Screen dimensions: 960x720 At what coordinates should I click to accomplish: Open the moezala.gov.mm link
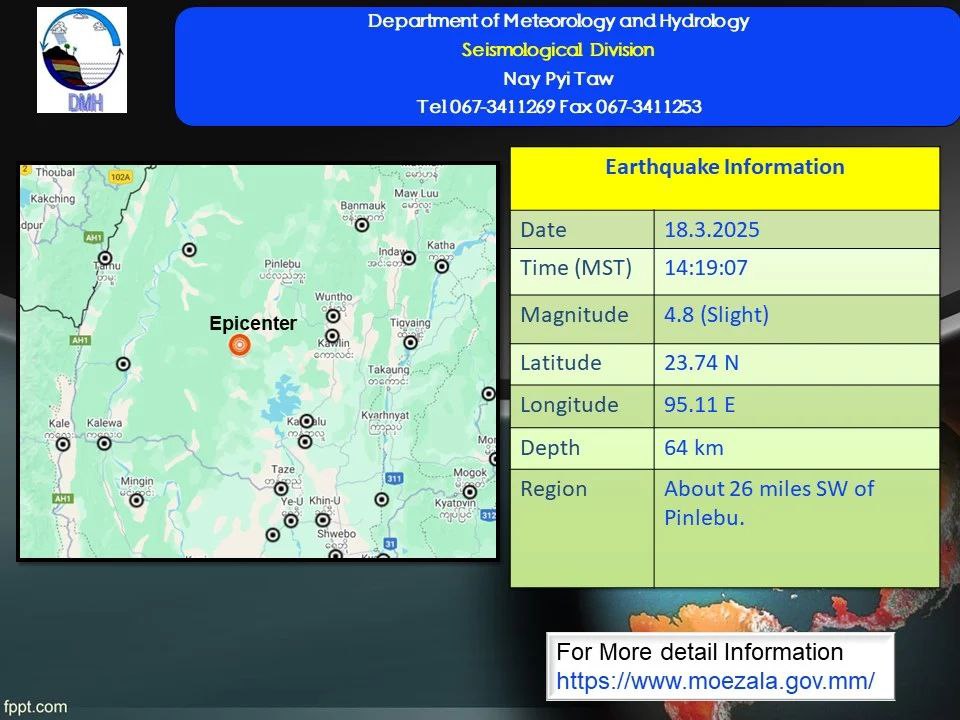[x=715, y=681]
